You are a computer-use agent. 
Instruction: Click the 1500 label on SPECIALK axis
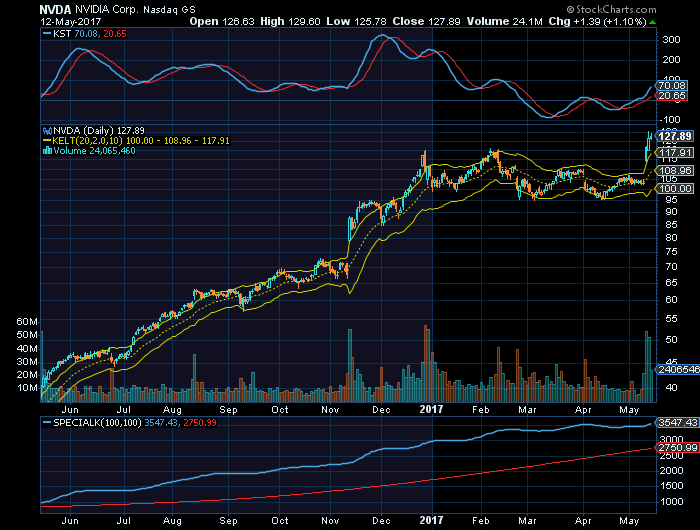pyautogui.click(x=672, y=486)
